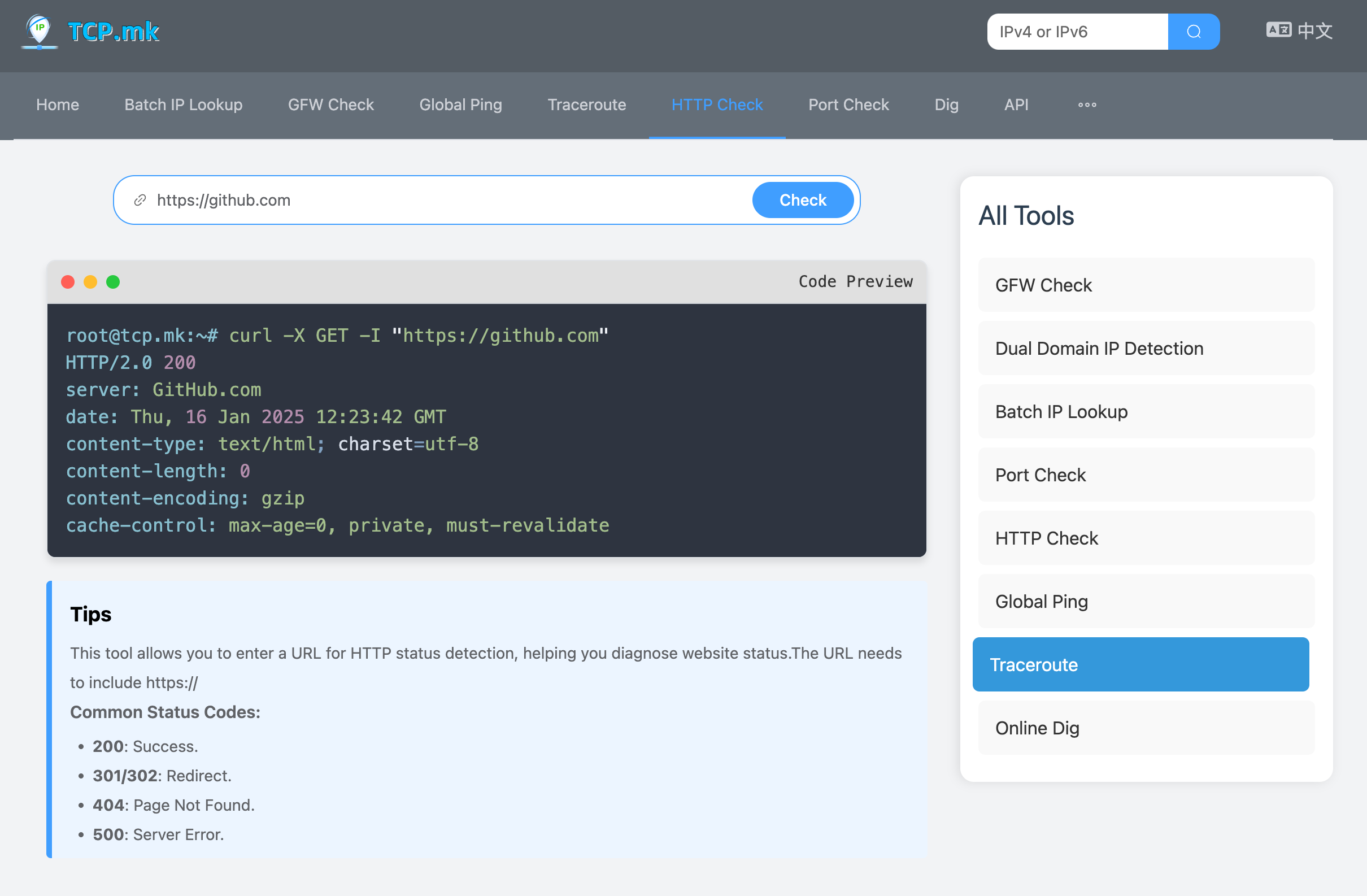
Task: Click the TCP.mk location pin logo
Action: tap(39, 31)
